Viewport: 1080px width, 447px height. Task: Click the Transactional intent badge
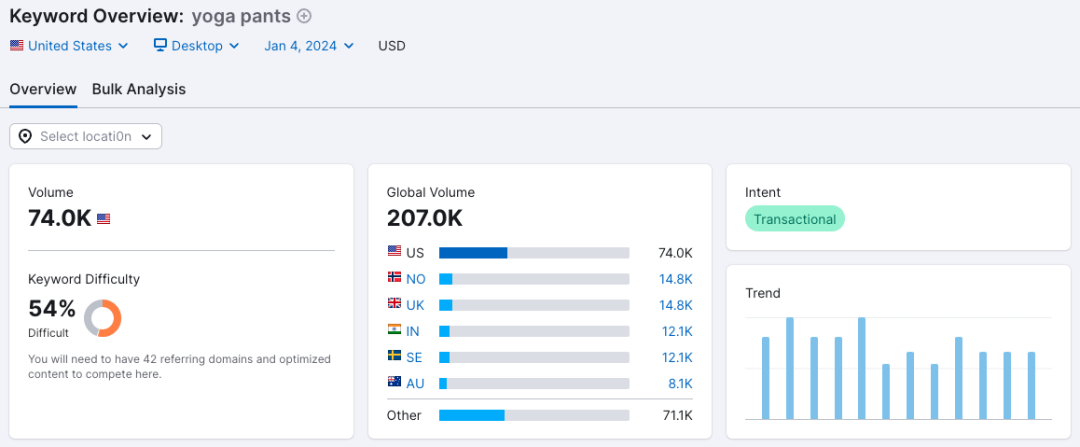point(795,219)
